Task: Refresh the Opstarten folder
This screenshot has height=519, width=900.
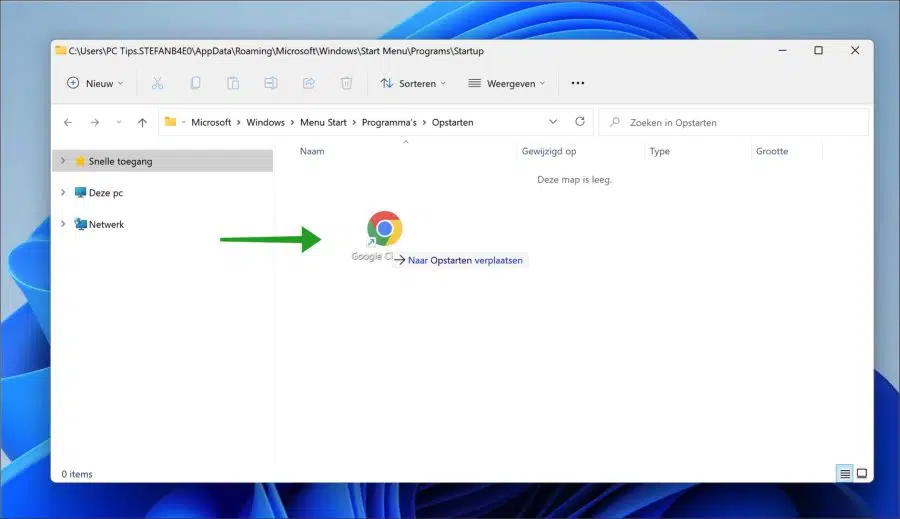Action: coord(580,122)
